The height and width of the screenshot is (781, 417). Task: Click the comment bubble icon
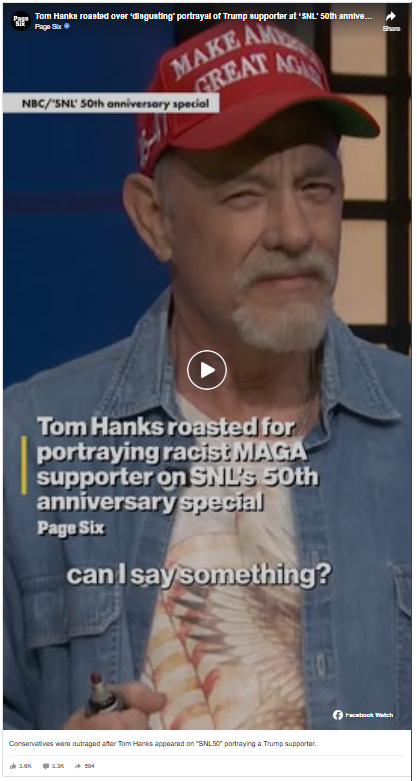pyautogui.click(x=46, y=766)
